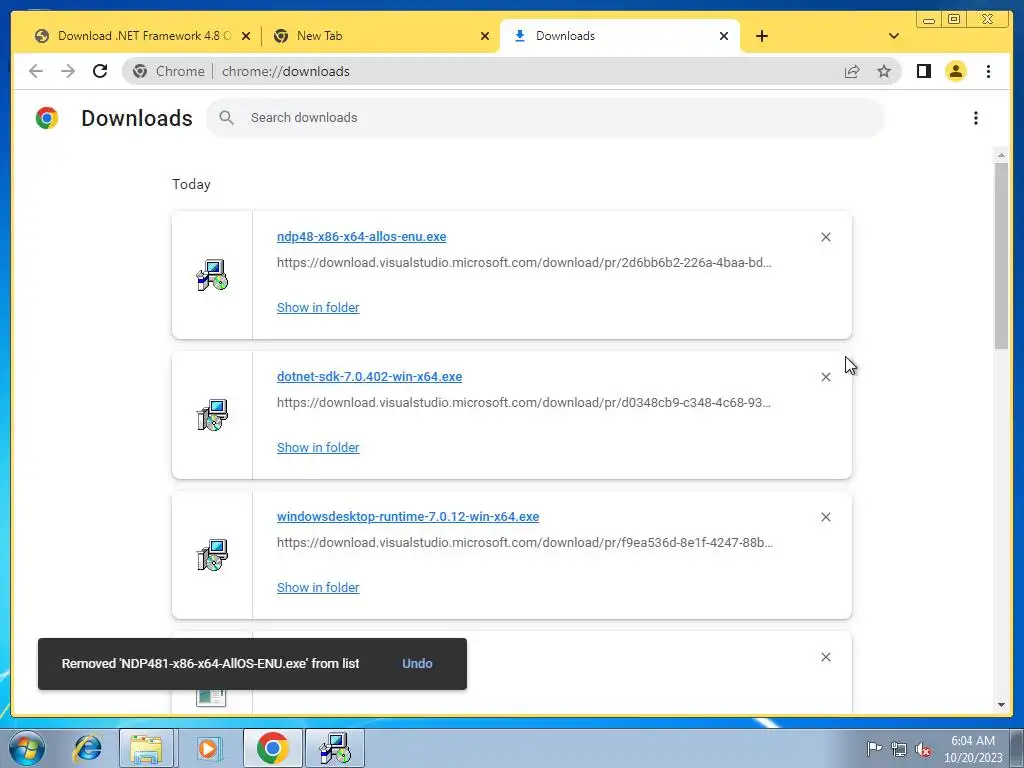Close the Download .NET Framework 4.8 tab
Viewport: 1024px width, 768px height.
pos(246,36)
